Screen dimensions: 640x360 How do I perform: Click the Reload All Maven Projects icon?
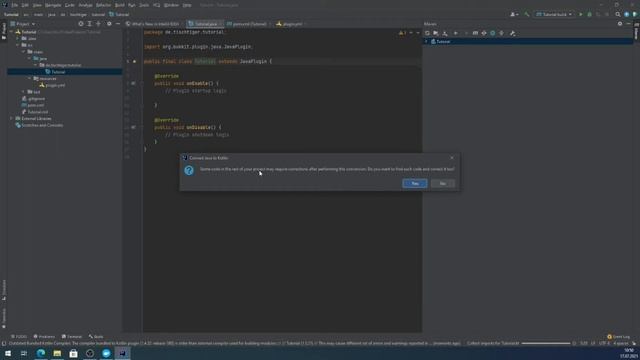(x=427, y=33)
